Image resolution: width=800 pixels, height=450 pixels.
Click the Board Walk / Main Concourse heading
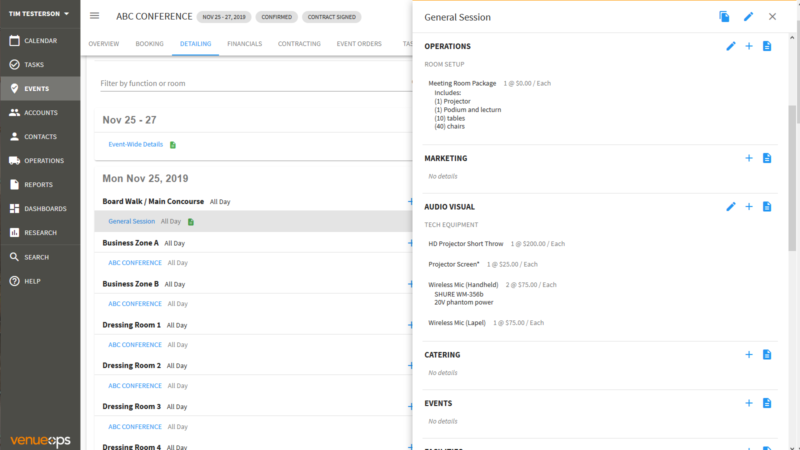click(x=153, y=202)
